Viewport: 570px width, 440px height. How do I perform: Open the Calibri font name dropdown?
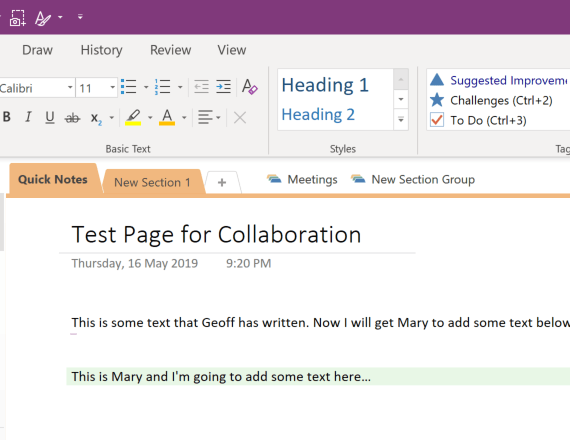point(70,88)
